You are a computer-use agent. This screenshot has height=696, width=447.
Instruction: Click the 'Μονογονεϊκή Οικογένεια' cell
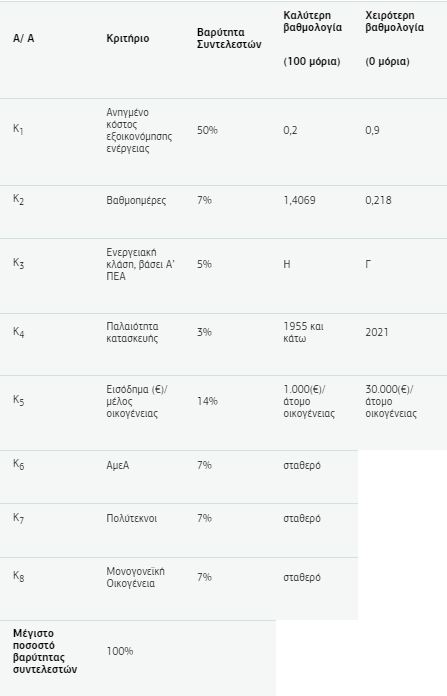pos(135,577)
